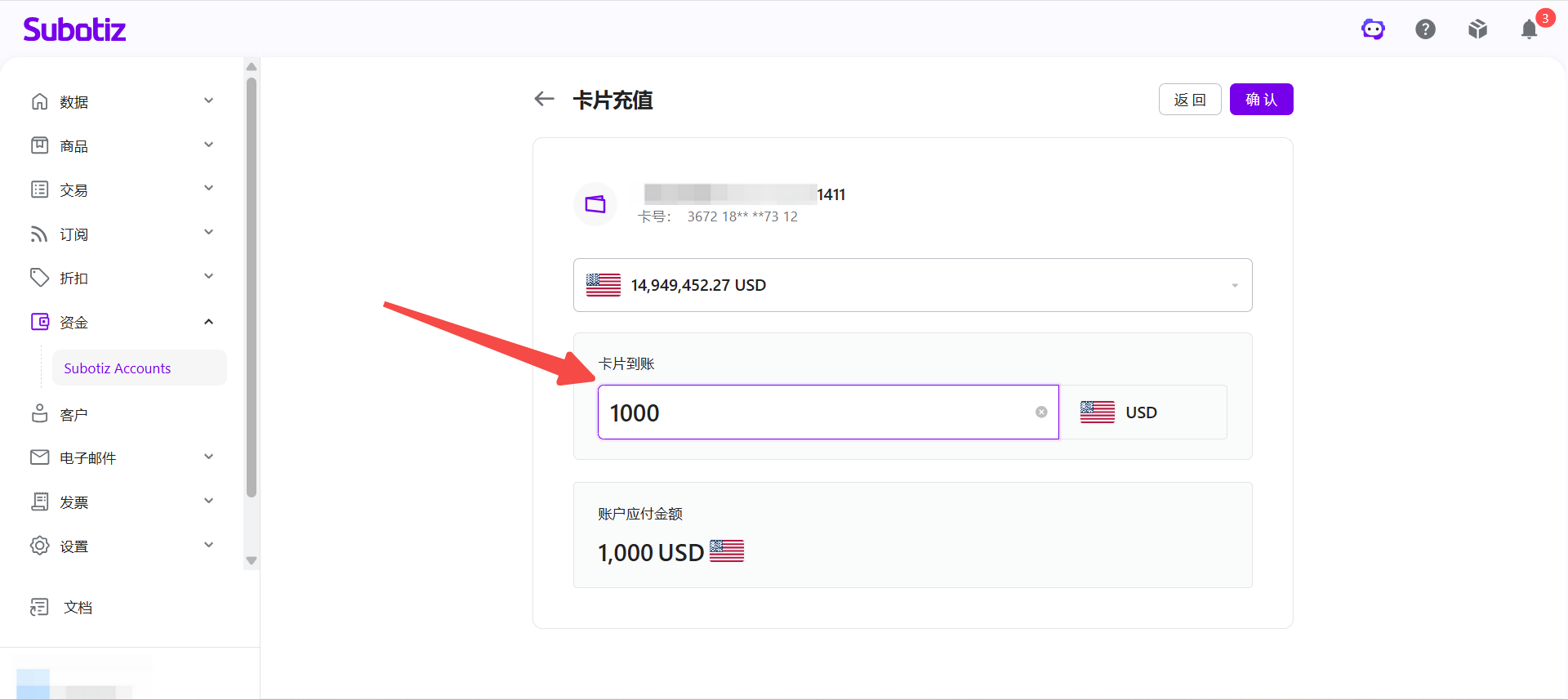This screenshot has height=700, width=1568.
Task: Click the purple 确认 button
Action: click(x=1261, y=100)
